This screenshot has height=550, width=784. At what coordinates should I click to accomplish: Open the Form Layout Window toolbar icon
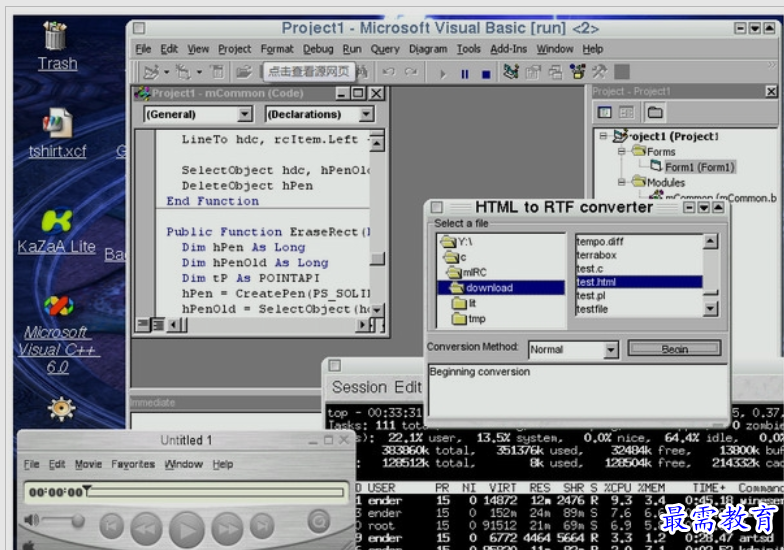(555, 72)
